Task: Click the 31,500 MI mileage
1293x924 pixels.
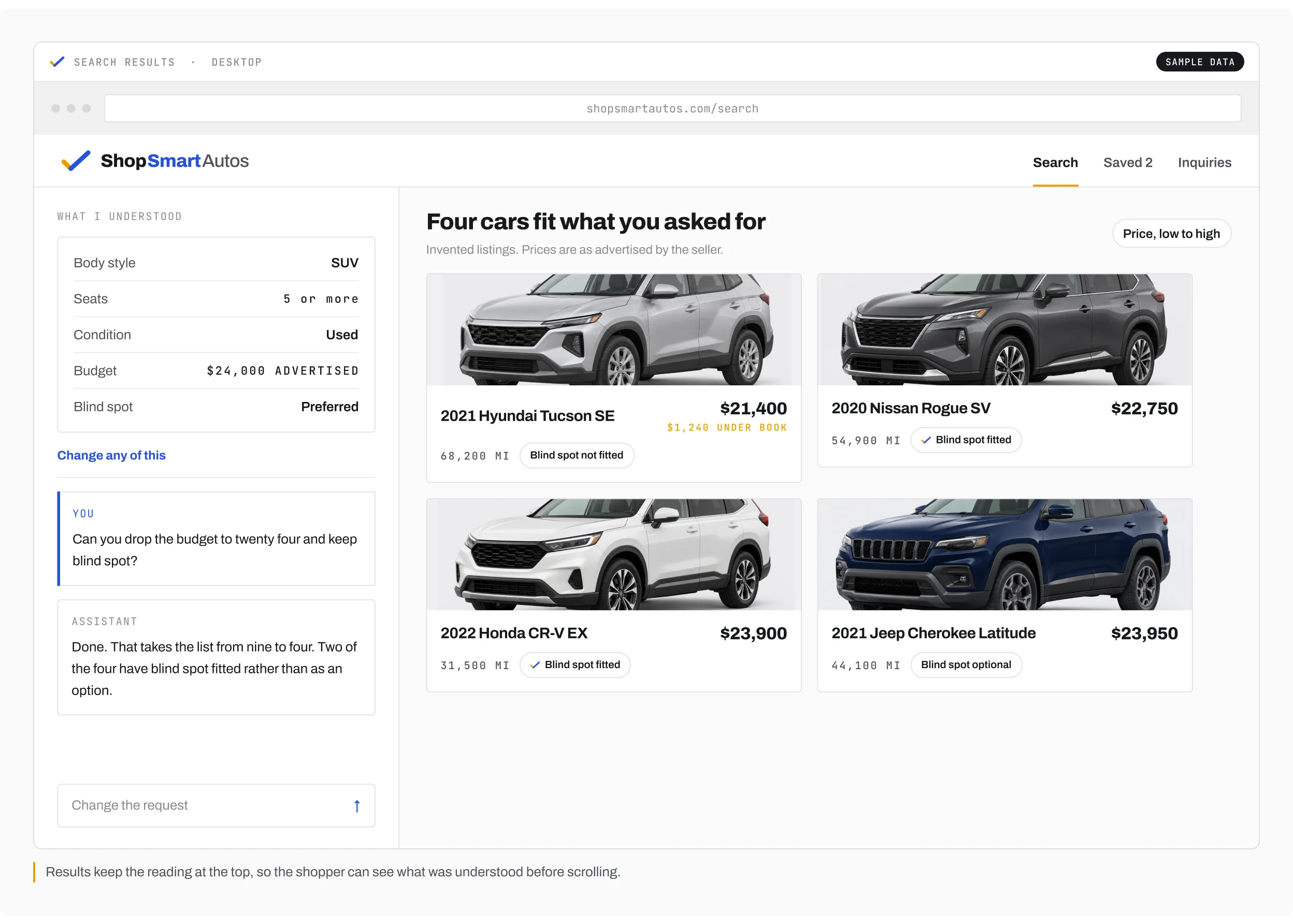Action: click(x=475, y=665)
